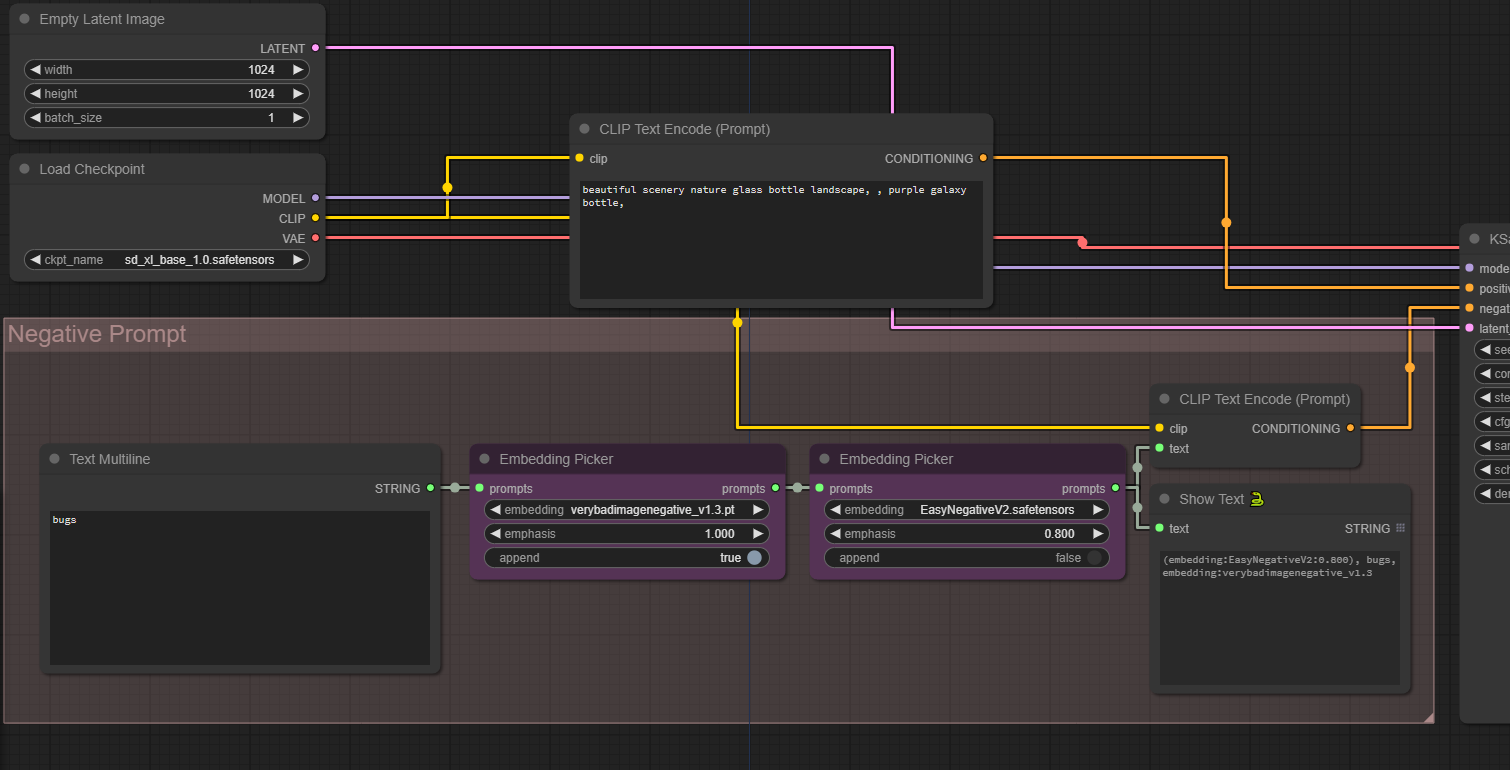Viewport: 1510px width, 770px height.
Task: Click the Show Text node snake icon
Action: [1256, 498]
